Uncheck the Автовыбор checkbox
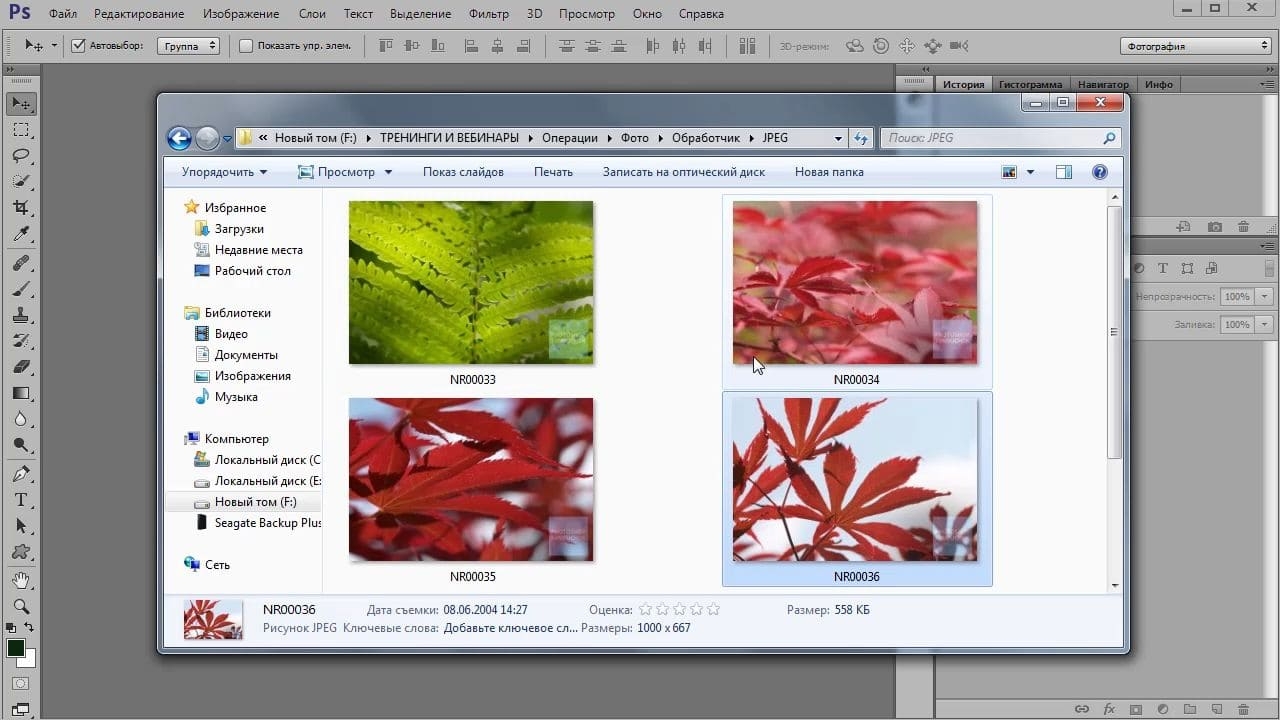Viewport: 1280px width, 720px height. click(x=79, y=46)
